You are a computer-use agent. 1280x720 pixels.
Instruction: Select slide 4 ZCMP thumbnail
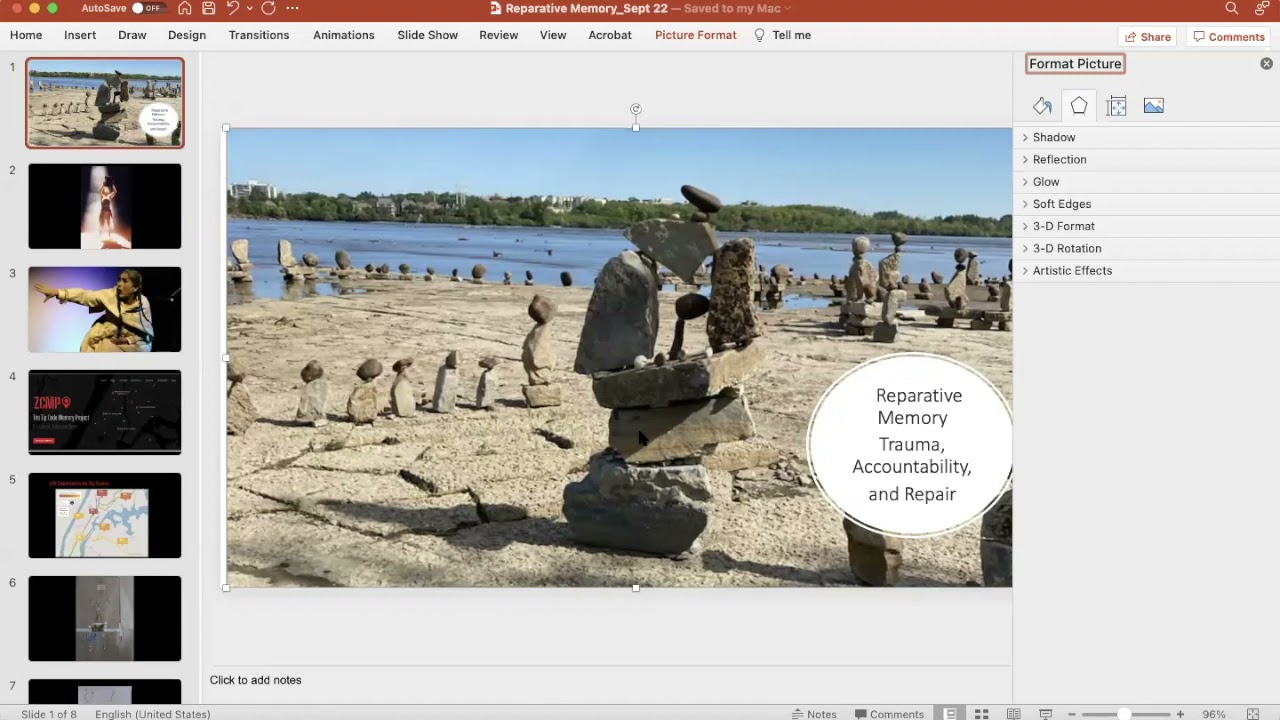(x=105, y=412)
